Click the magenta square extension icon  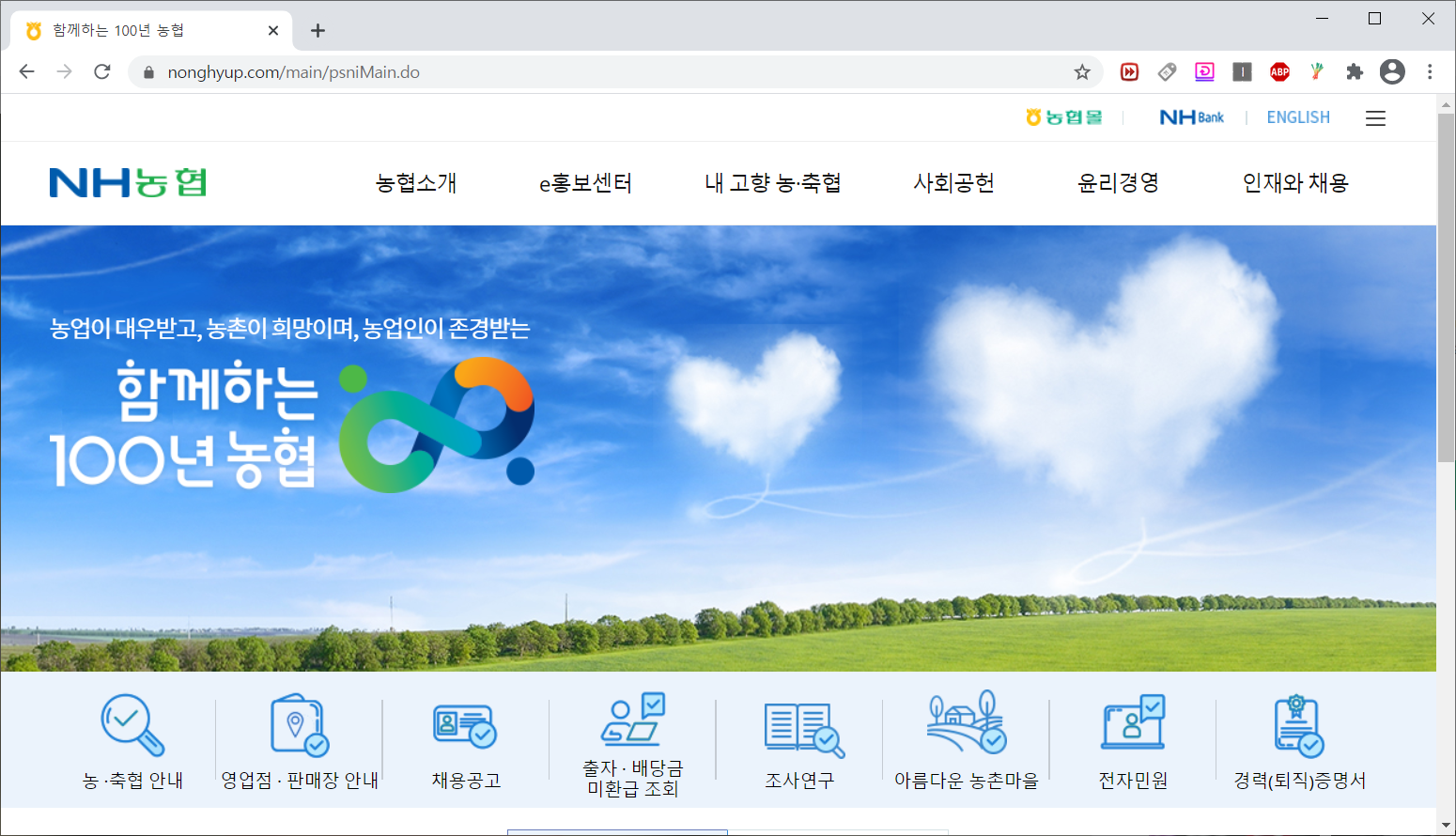tap(1204, 72)
